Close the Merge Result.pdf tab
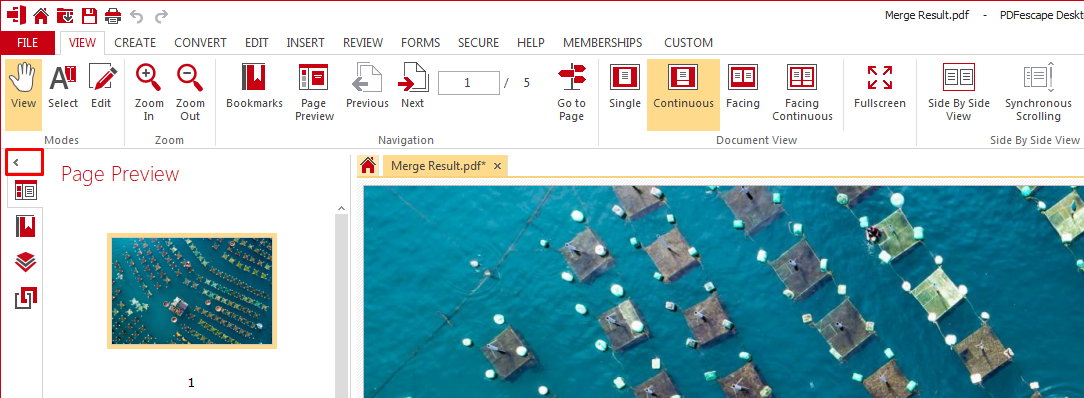The image size is (1084, 398). [x=497, y=166]
